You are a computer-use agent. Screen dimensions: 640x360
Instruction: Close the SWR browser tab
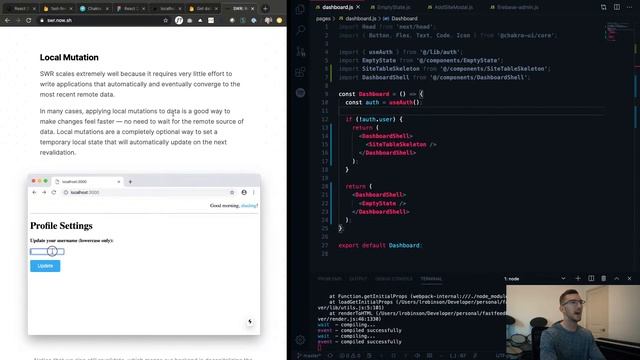pos(253,8)
